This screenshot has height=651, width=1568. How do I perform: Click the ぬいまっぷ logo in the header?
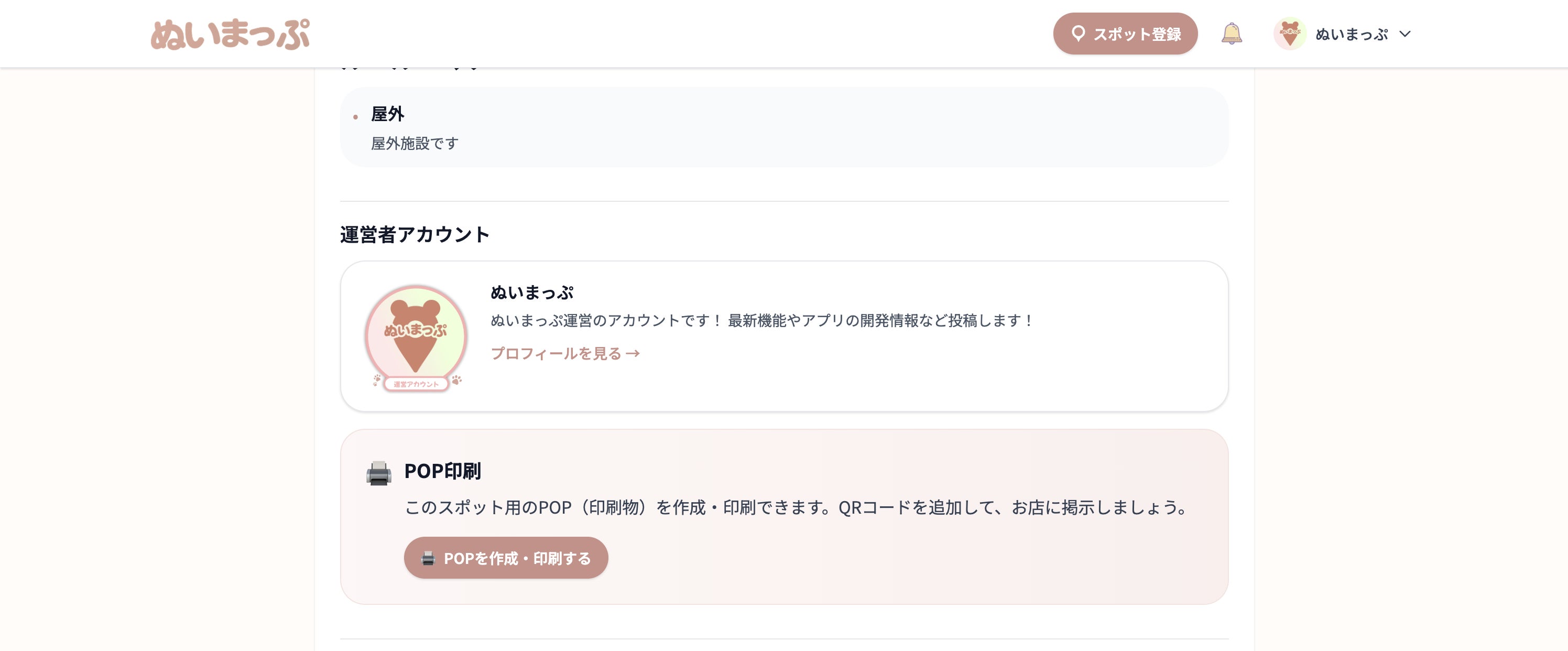(x=230, y=34)
